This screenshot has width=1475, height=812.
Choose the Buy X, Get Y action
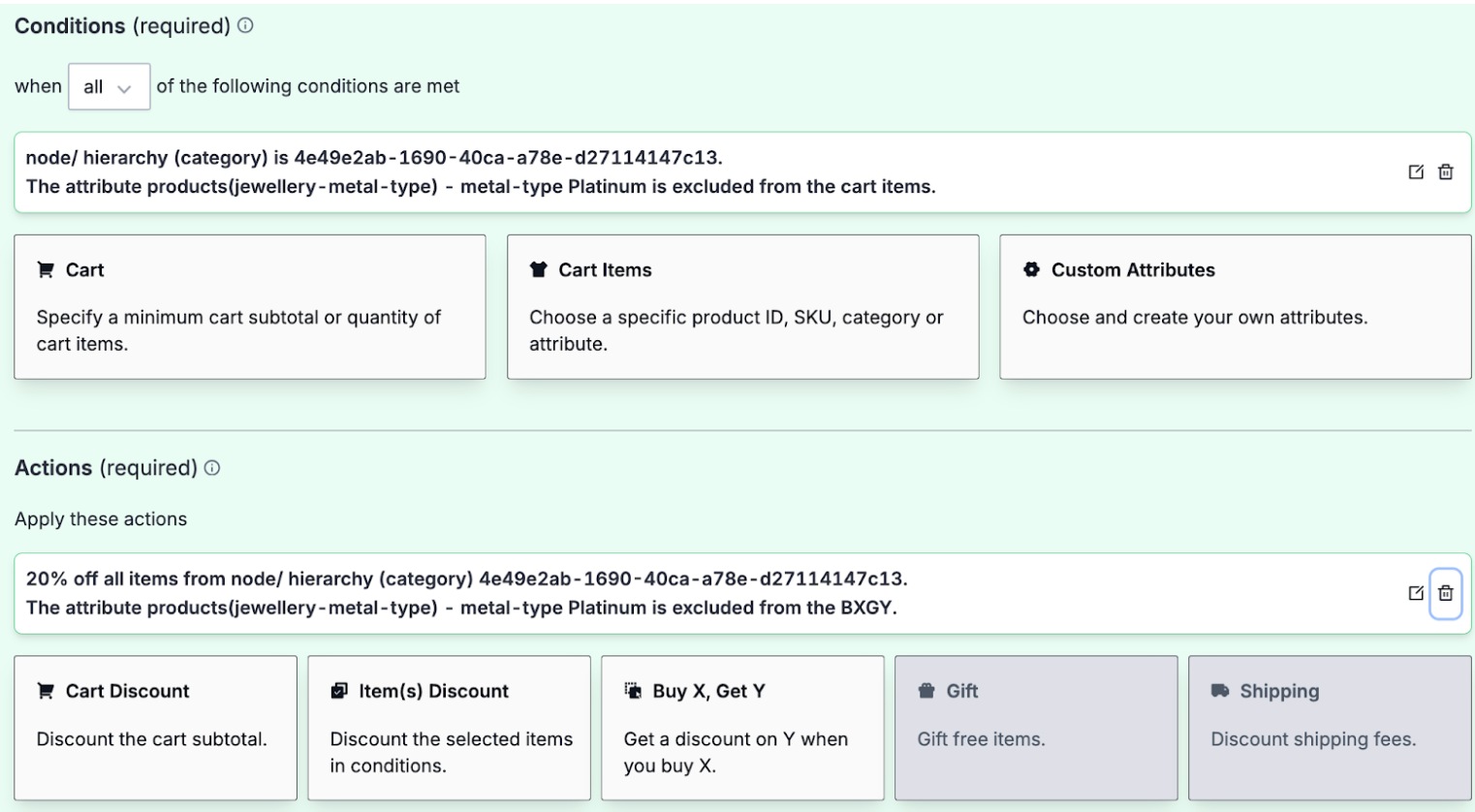[742, 727]
